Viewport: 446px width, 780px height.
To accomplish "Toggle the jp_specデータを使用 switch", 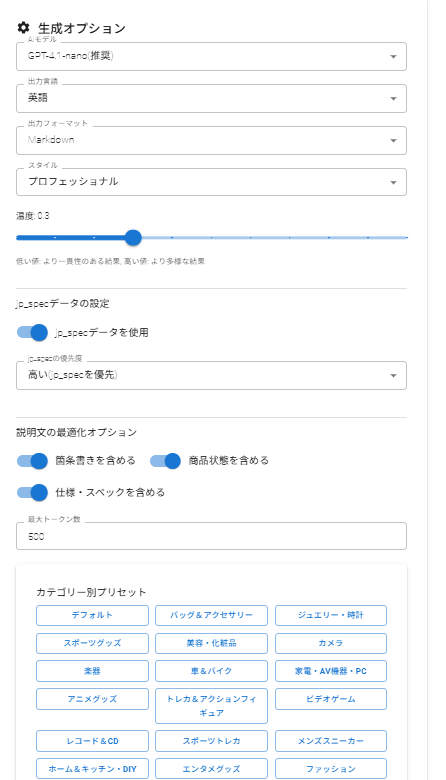I will coord(32,332).
